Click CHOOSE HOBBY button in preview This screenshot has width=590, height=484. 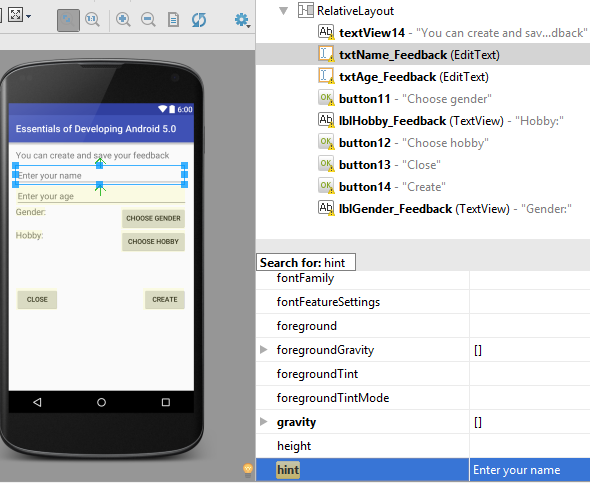pyautogui.click(x=153, y=242)
